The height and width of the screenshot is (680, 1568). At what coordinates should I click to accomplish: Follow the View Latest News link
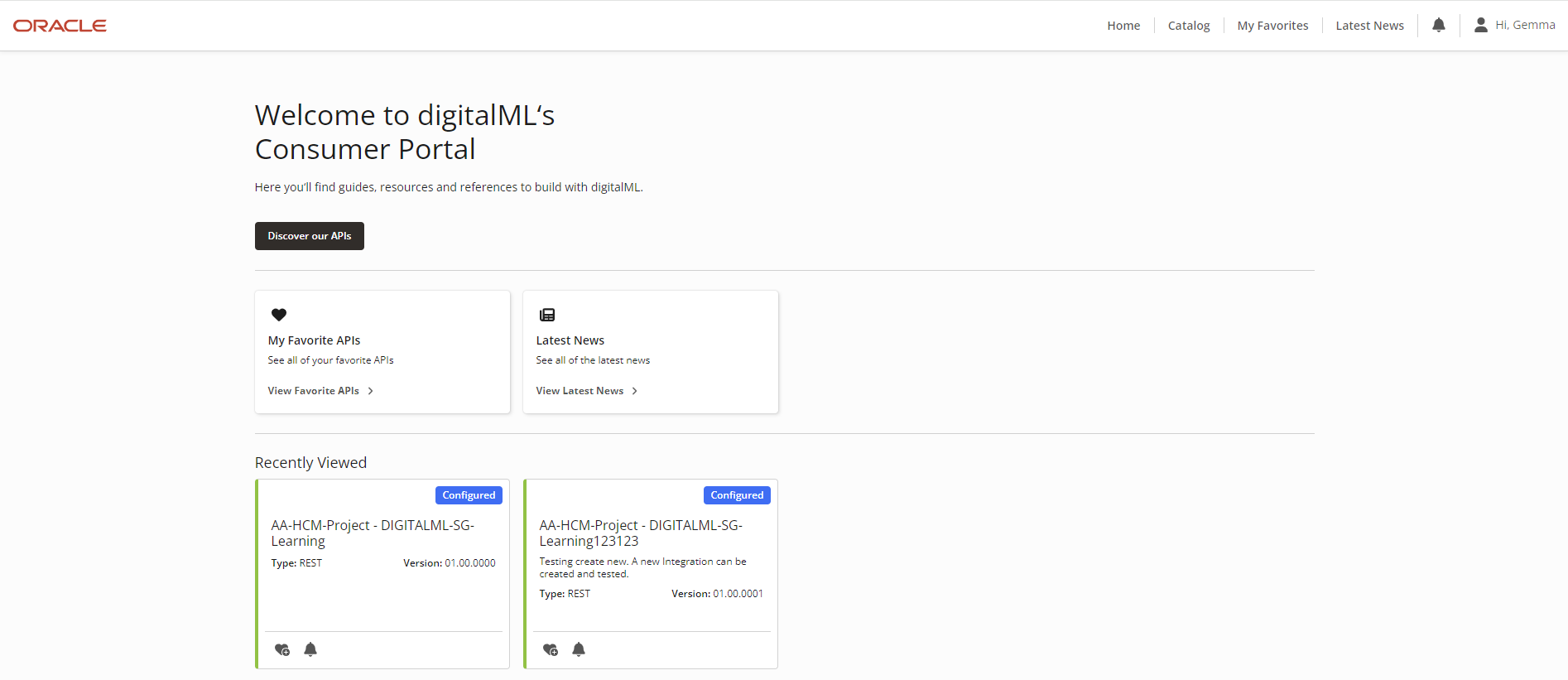pos(580,391)
